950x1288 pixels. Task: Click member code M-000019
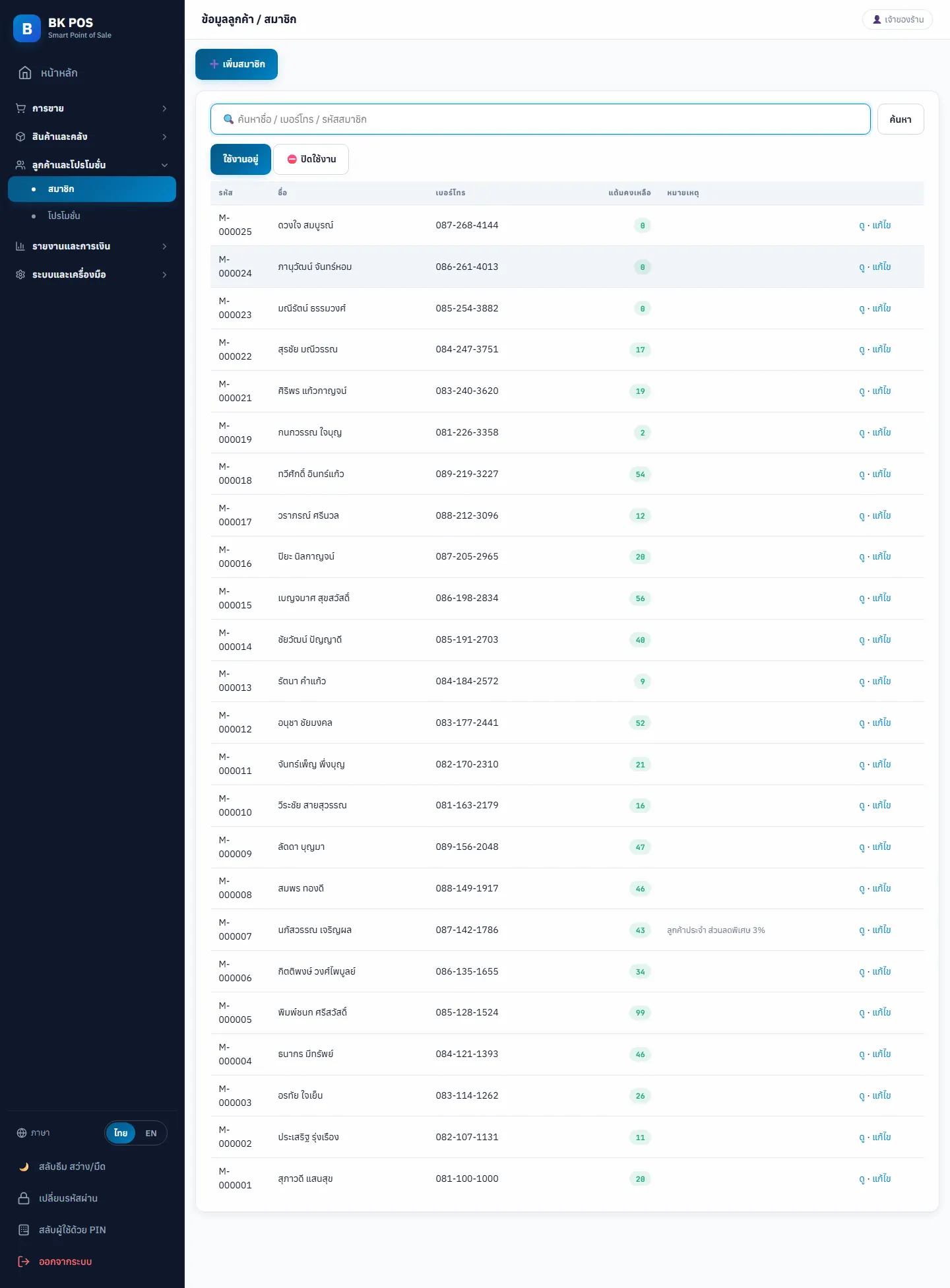[x=235, y=433]
